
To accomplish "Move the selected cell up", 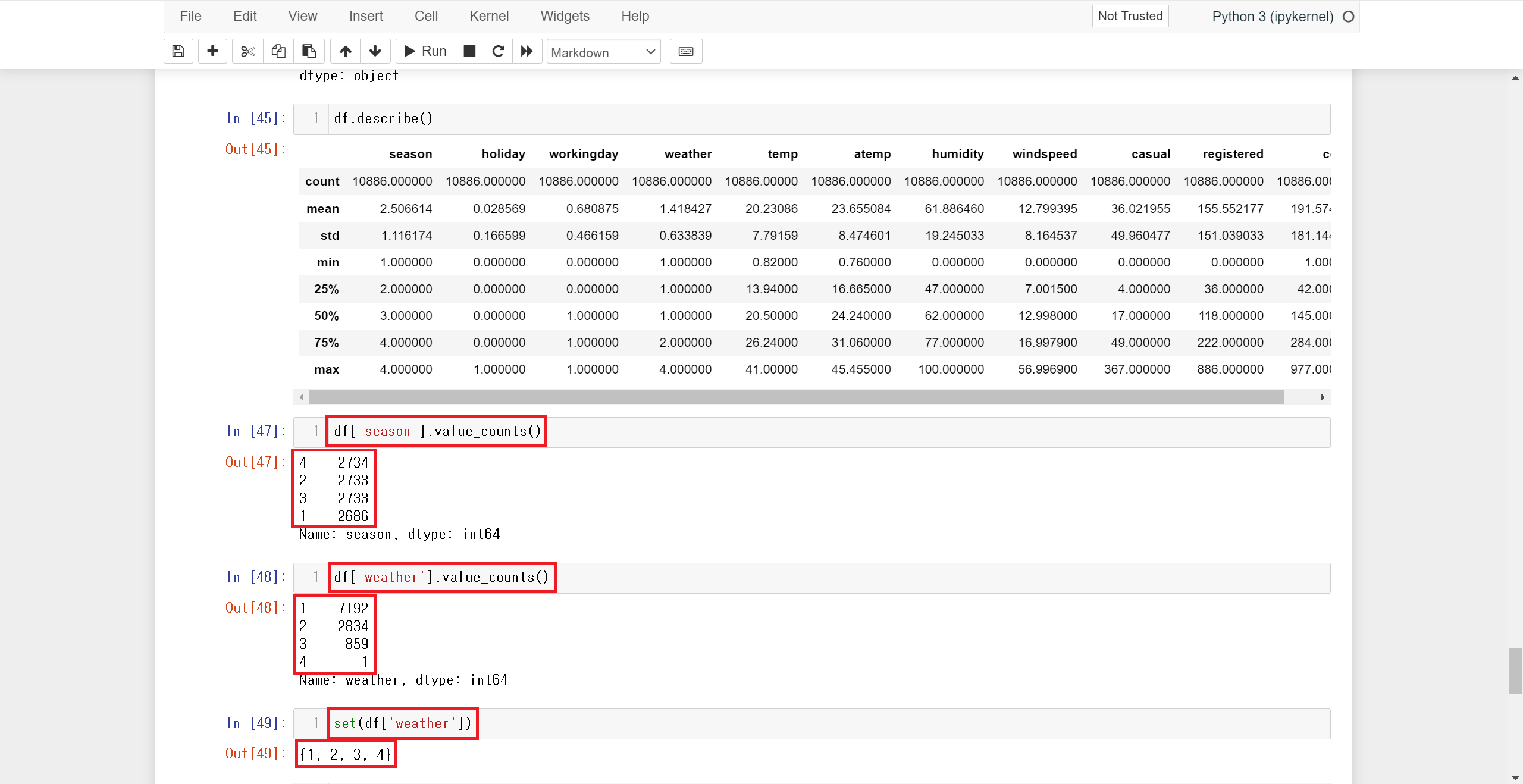I will pos(345,51).
